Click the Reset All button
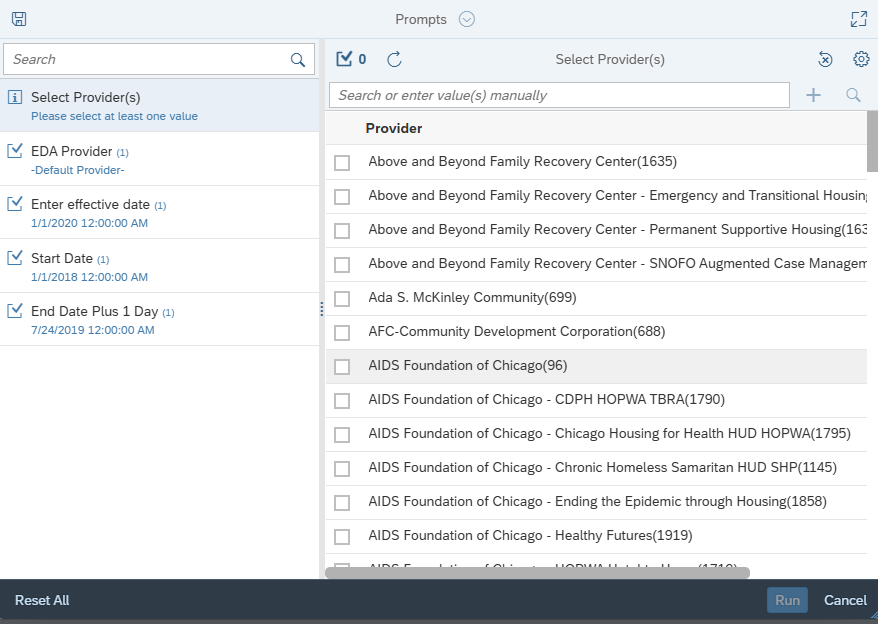 click(x=42, y=600)
